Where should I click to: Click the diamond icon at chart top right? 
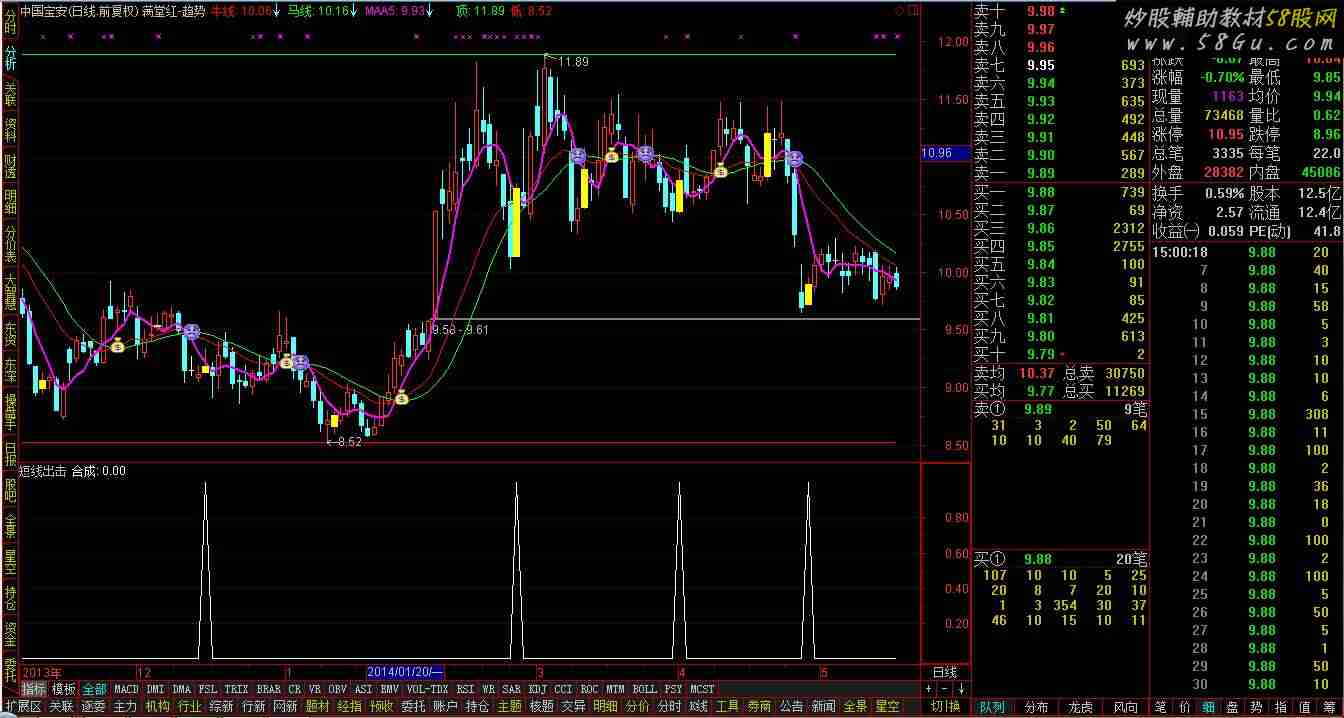pyautogui.click(x=900, y=11)
